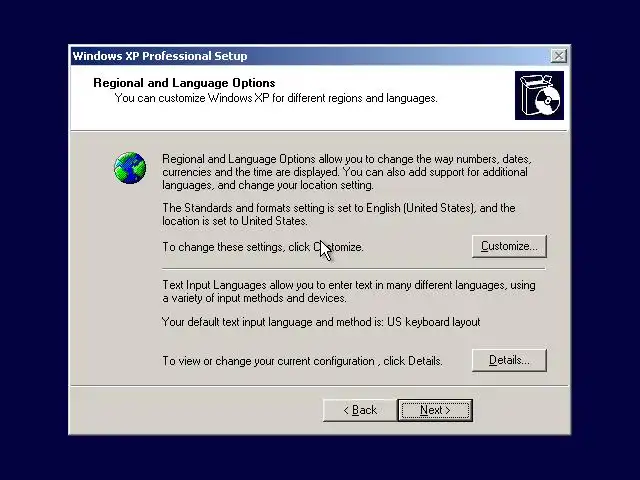The height and width of the screenshot is (480, 640).
Task: Click the Customize... button
Action: (509, 246)
